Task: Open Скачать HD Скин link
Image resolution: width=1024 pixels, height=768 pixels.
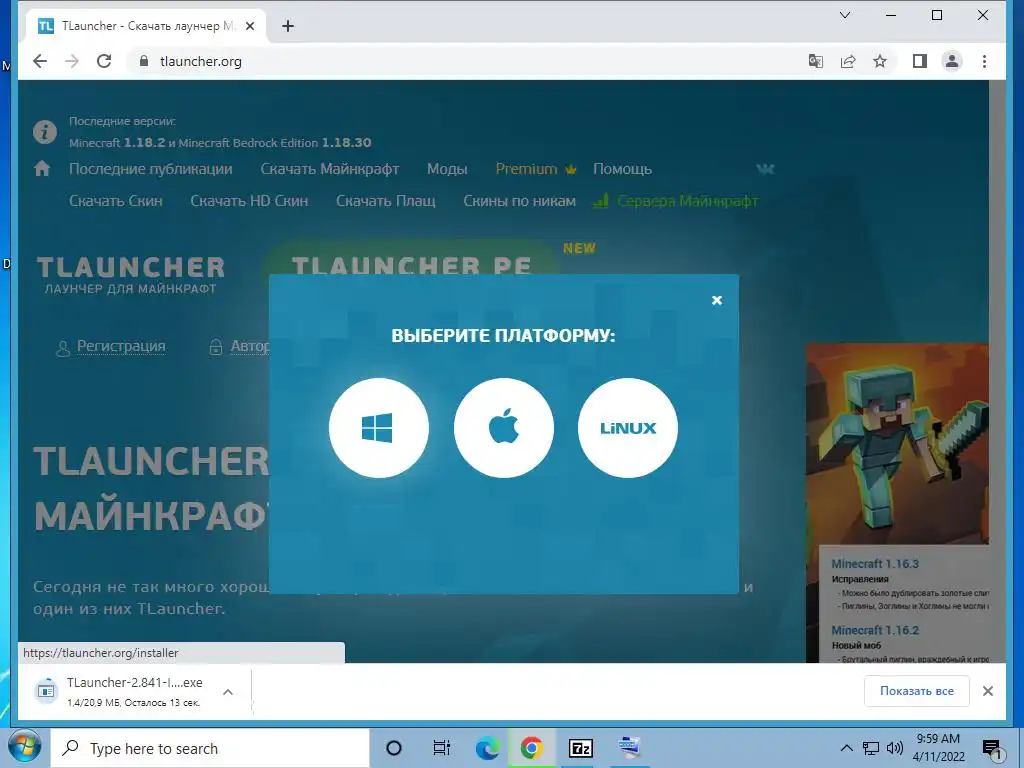Action: 249,201
